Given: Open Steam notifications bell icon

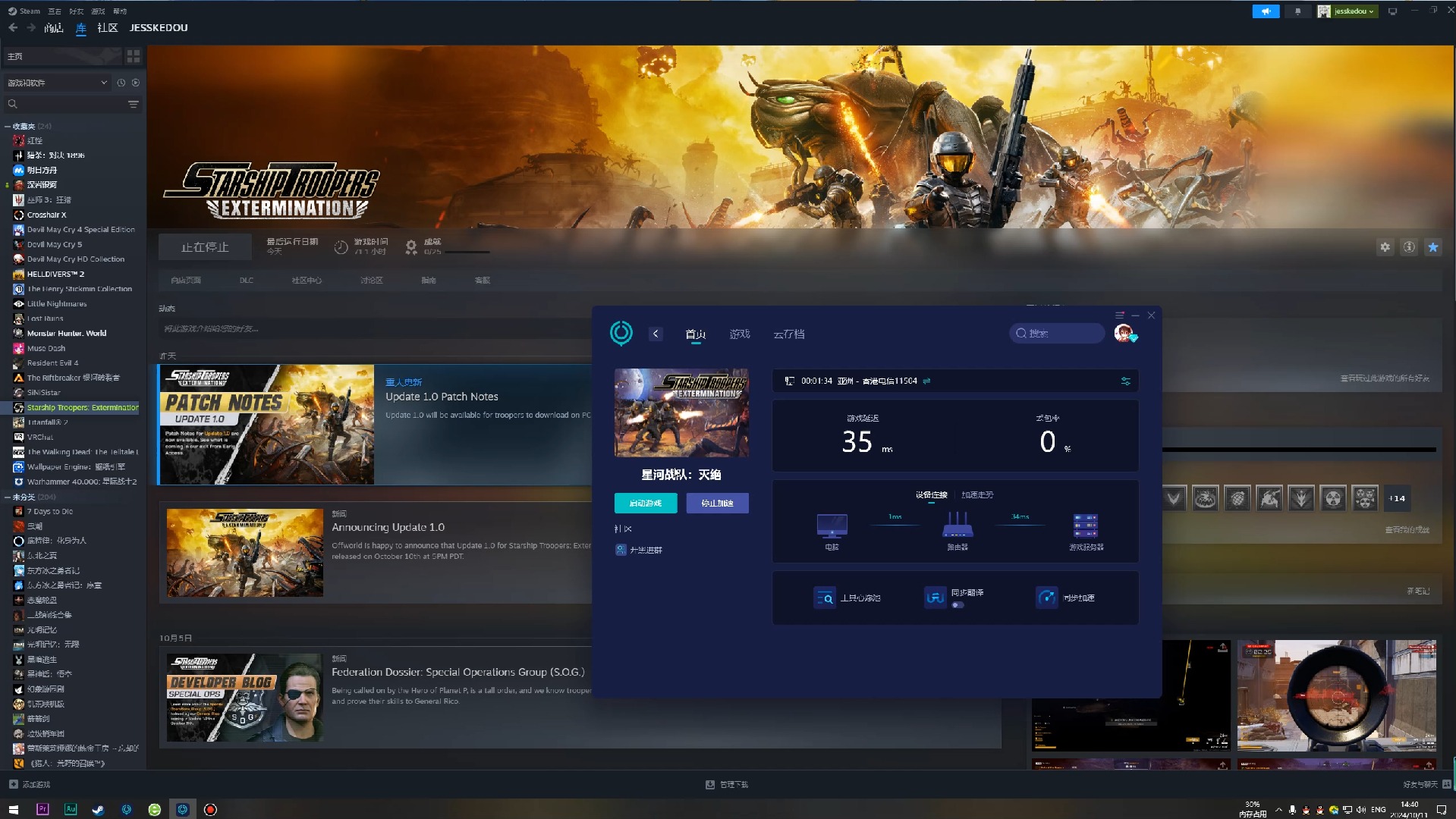Looking at the screenshot, I should tap(1298, 11).
